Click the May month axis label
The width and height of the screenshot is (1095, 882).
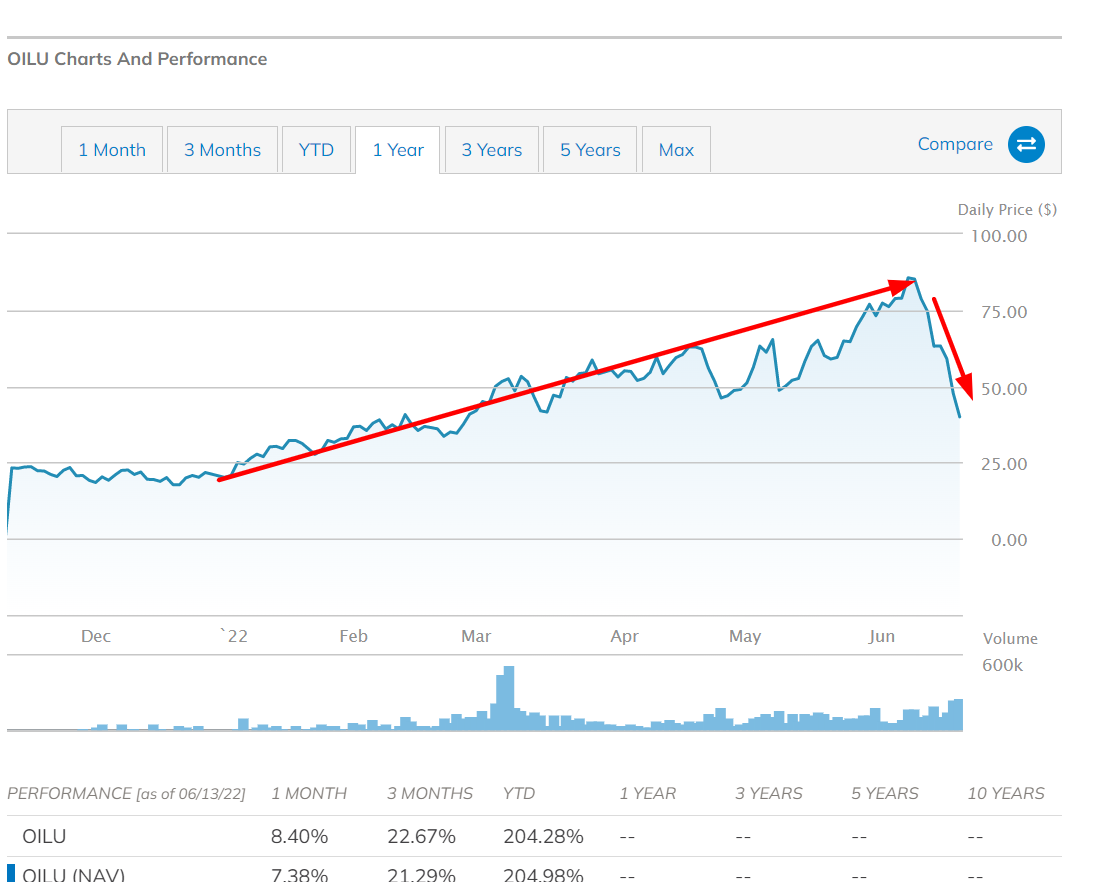(745, 636)
